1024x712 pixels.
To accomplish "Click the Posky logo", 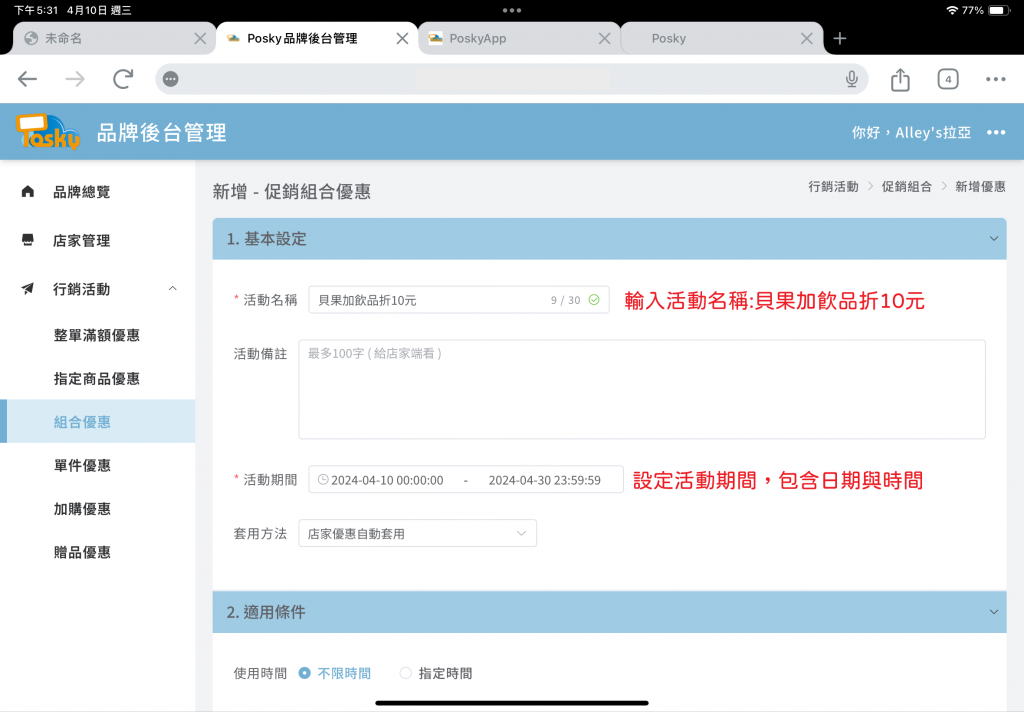I will (48, 132).
